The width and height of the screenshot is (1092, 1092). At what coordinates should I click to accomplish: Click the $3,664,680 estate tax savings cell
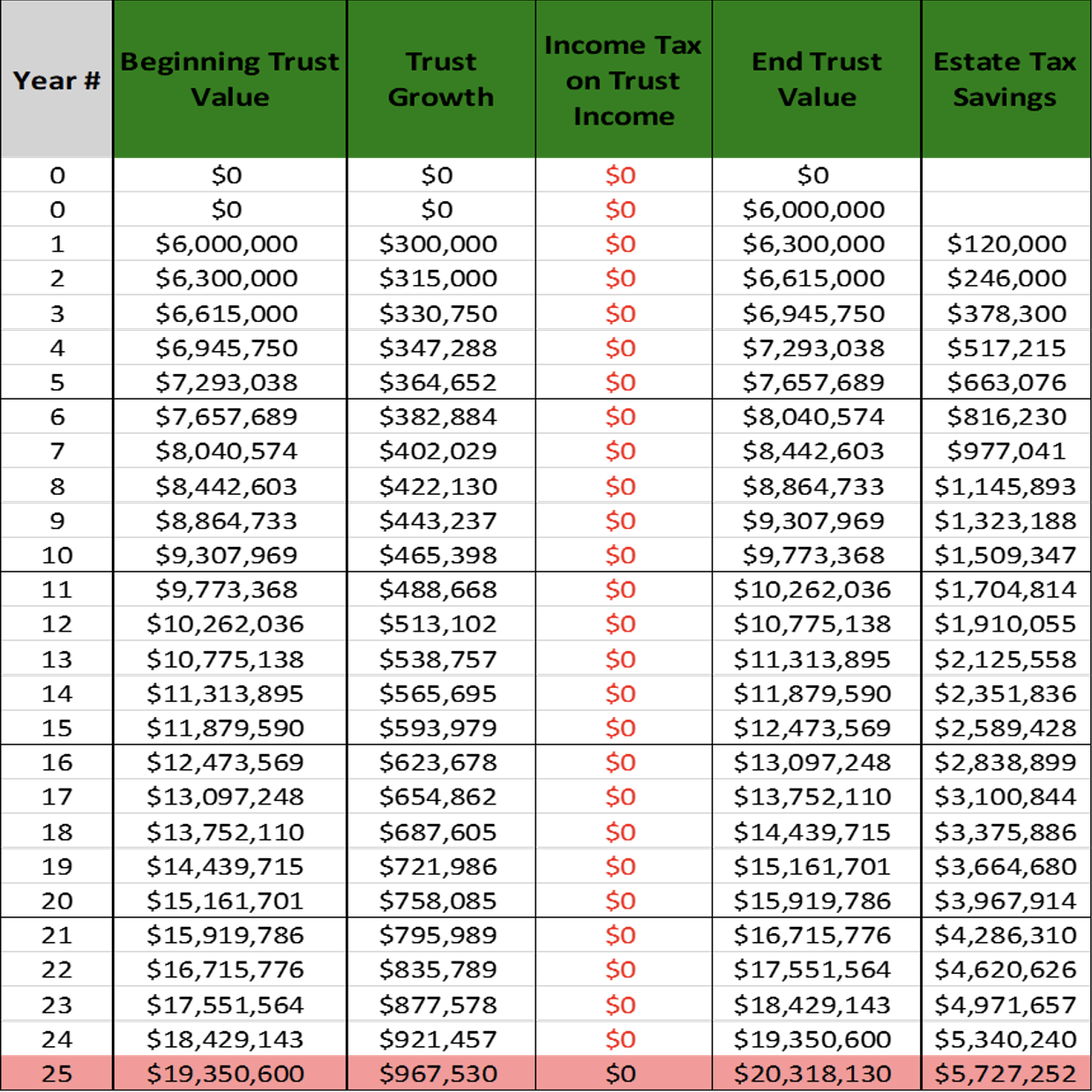point(1006,866)
